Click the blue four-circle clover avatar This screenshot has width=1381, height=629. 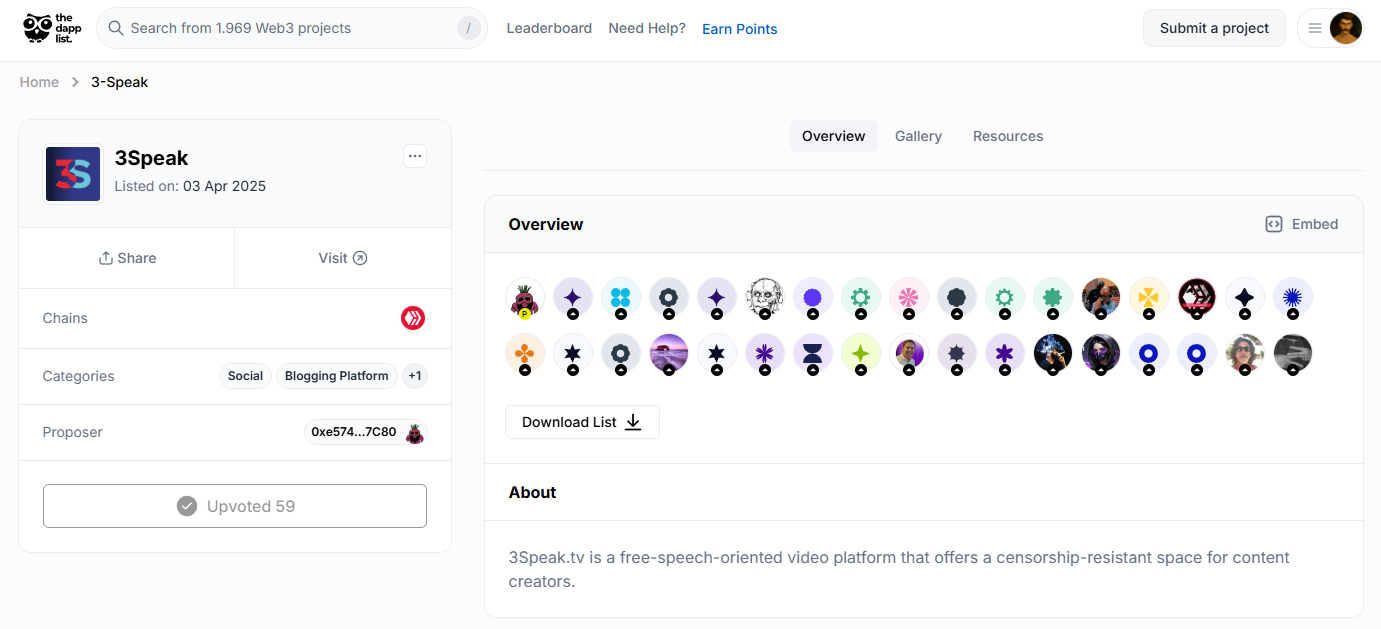point(621,298)
